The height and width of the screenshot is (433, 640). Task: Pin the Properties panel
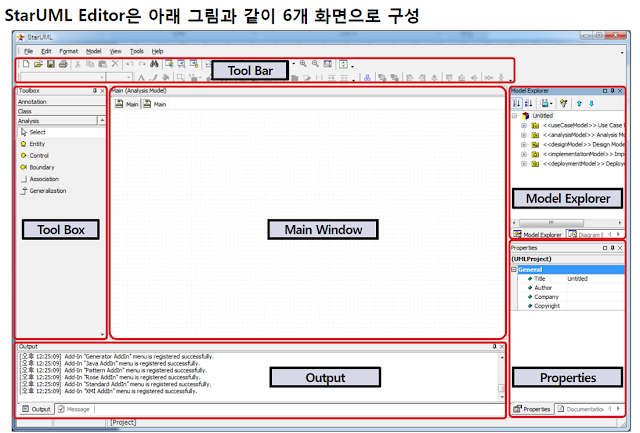[x=613, y=248]
